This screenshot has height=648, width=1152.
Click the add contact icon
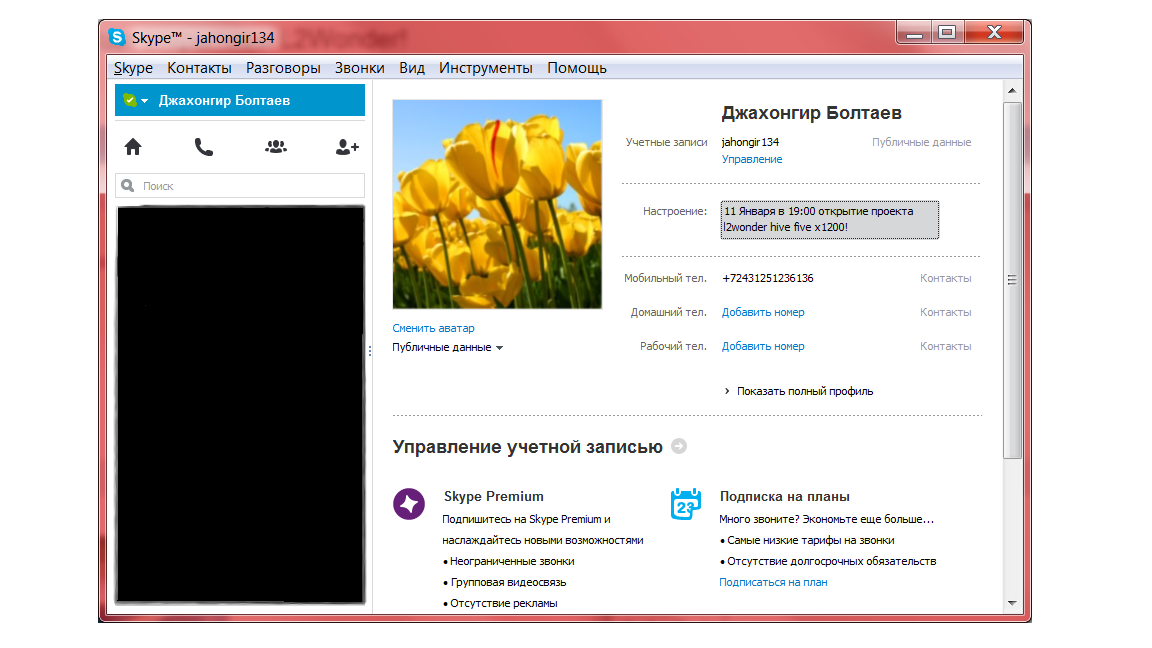[x=347, y=147]
